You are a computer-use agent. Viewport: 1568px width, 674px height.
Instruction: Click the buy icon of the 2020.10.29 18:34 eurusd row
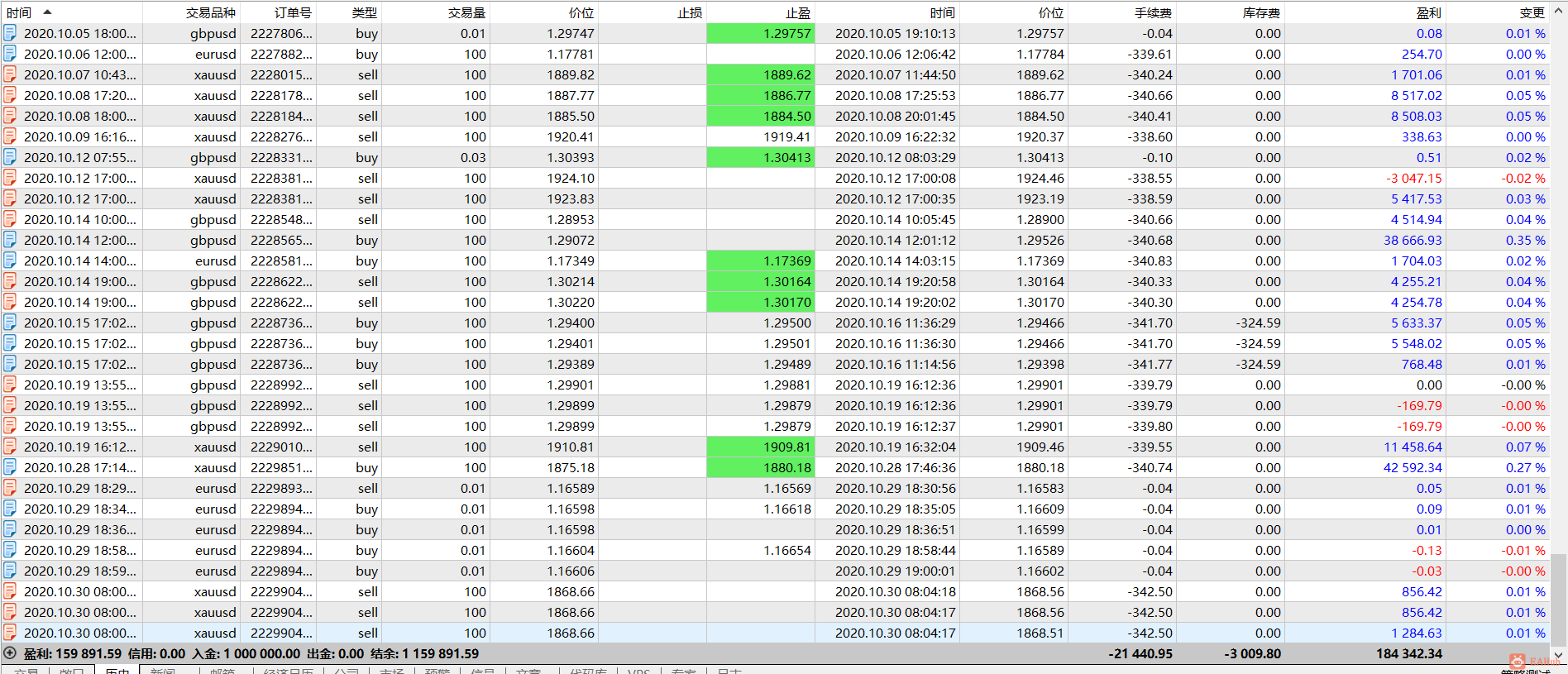pyautogui.click(x=10, y=509)
